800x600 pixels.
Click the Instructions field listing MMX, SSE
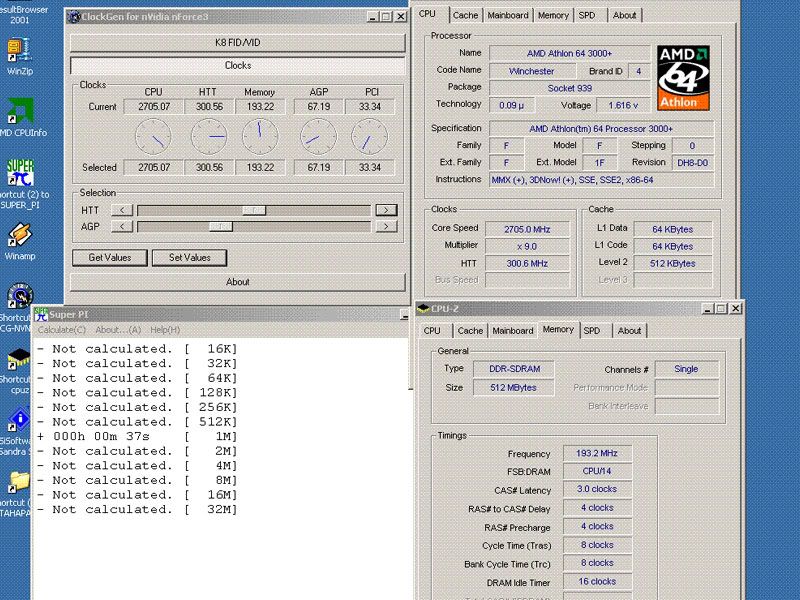pos(601,180)
